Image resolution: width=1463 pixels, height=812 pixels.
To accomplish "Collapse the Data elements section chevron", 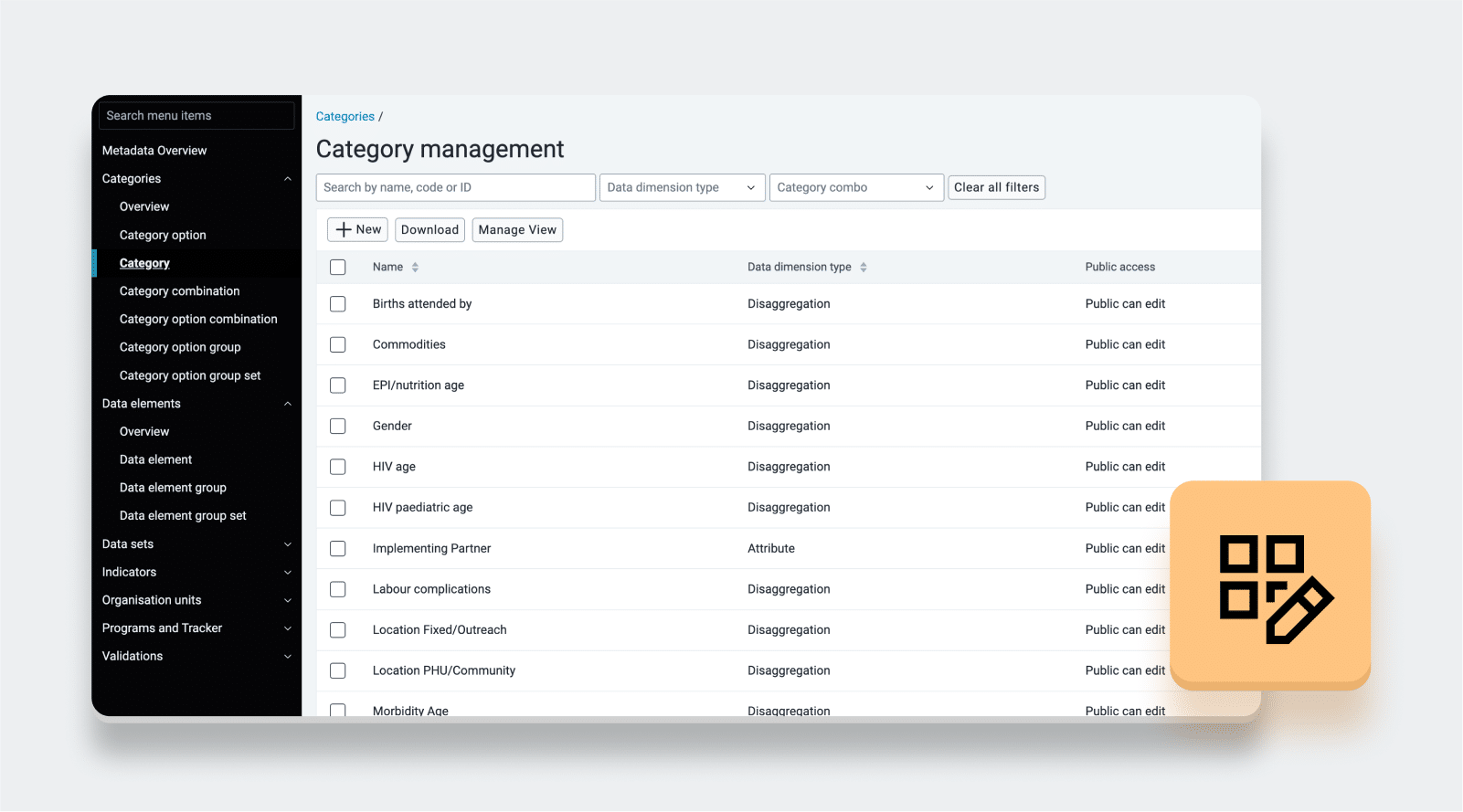I will click(288, 404).
